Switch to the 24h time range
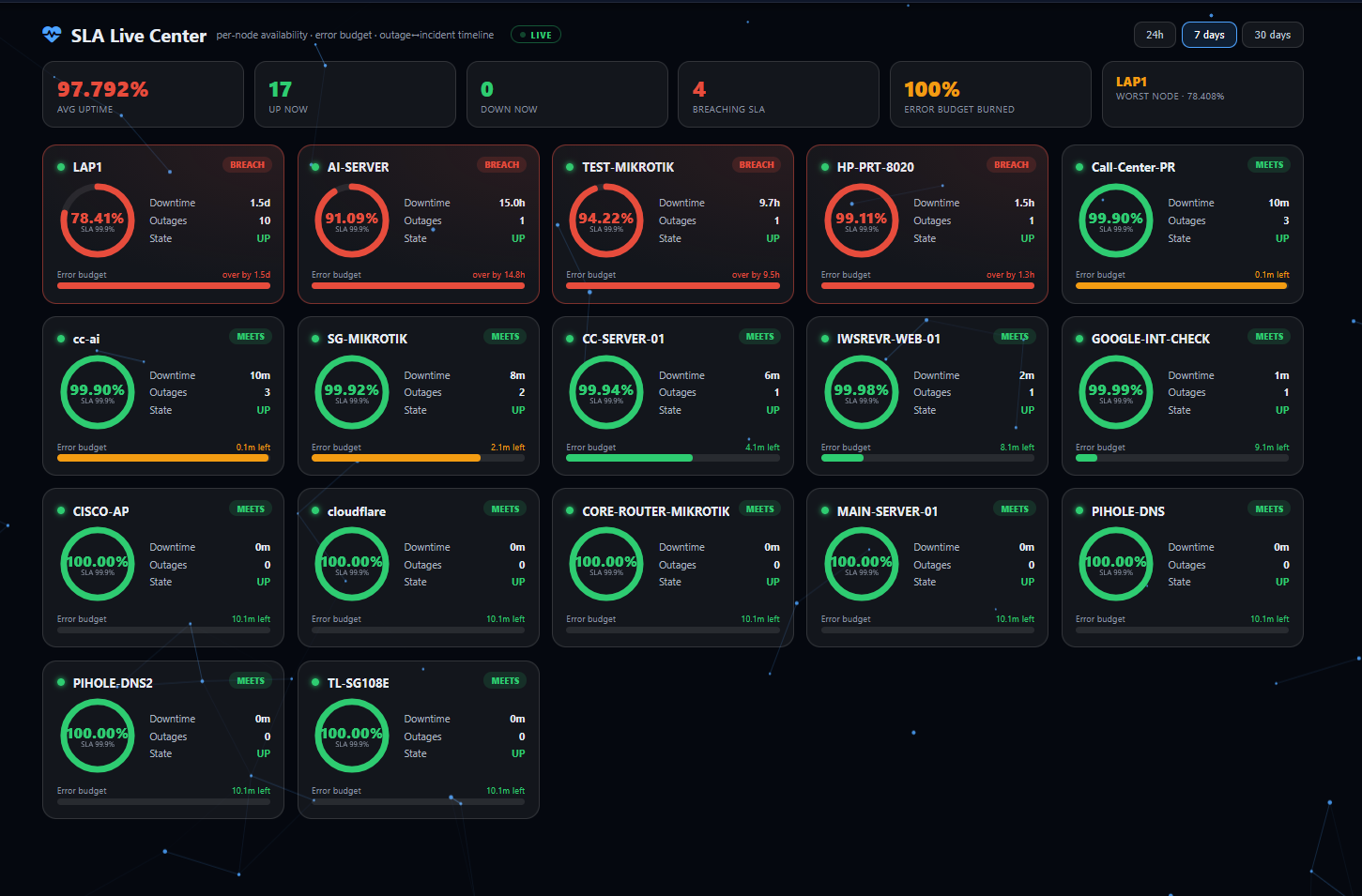This screenshot has height=896, width=1362. coord(1155,35)
